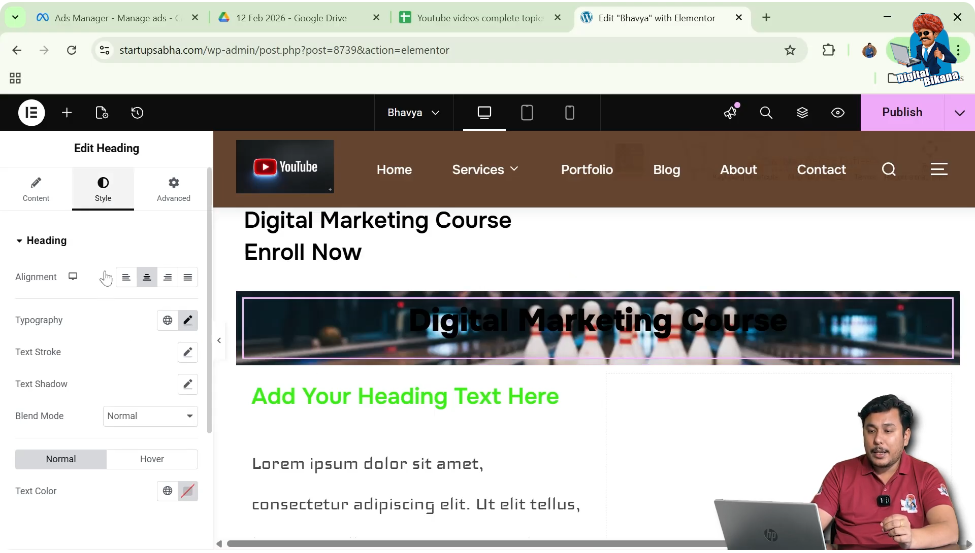
Task: Switch to the Hover state
Action: 152,459
